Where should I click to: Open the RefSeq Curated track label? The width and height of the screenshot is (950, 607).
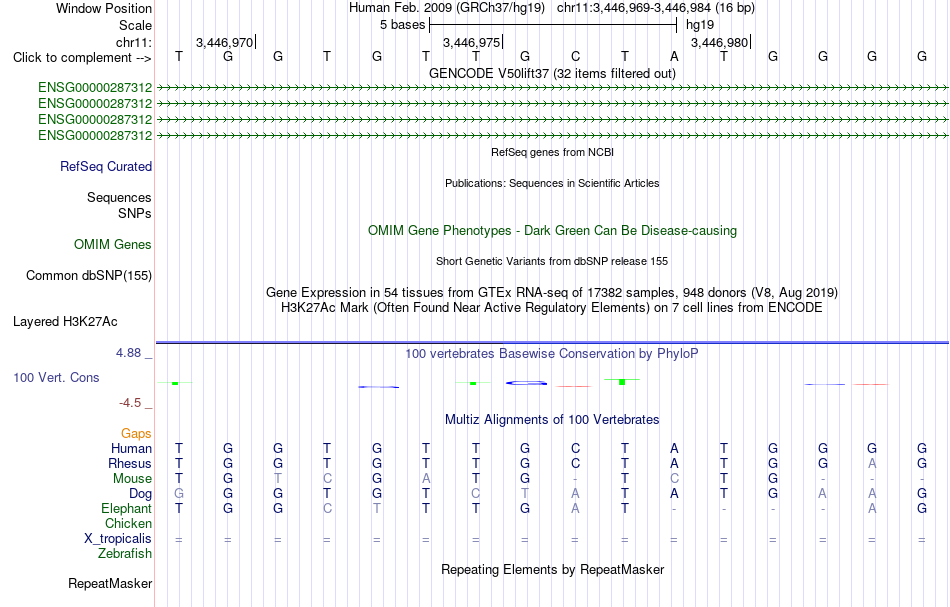106,167
